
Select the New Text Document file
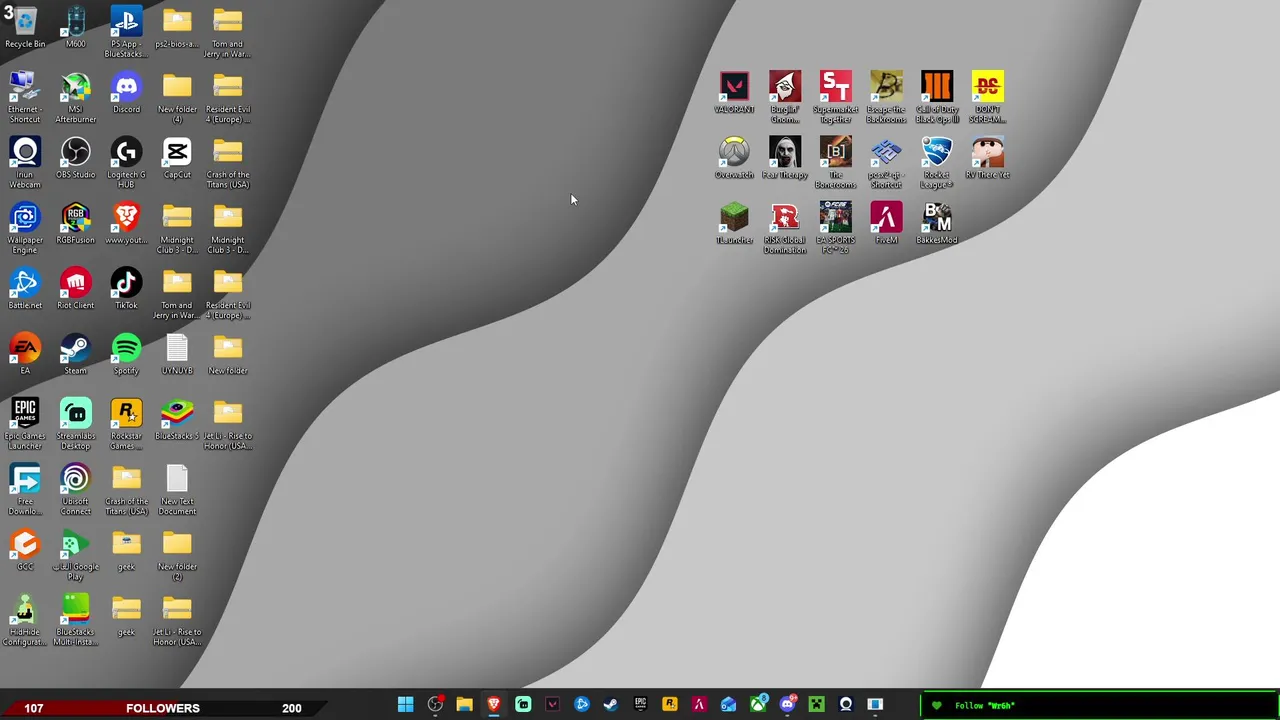177,489
